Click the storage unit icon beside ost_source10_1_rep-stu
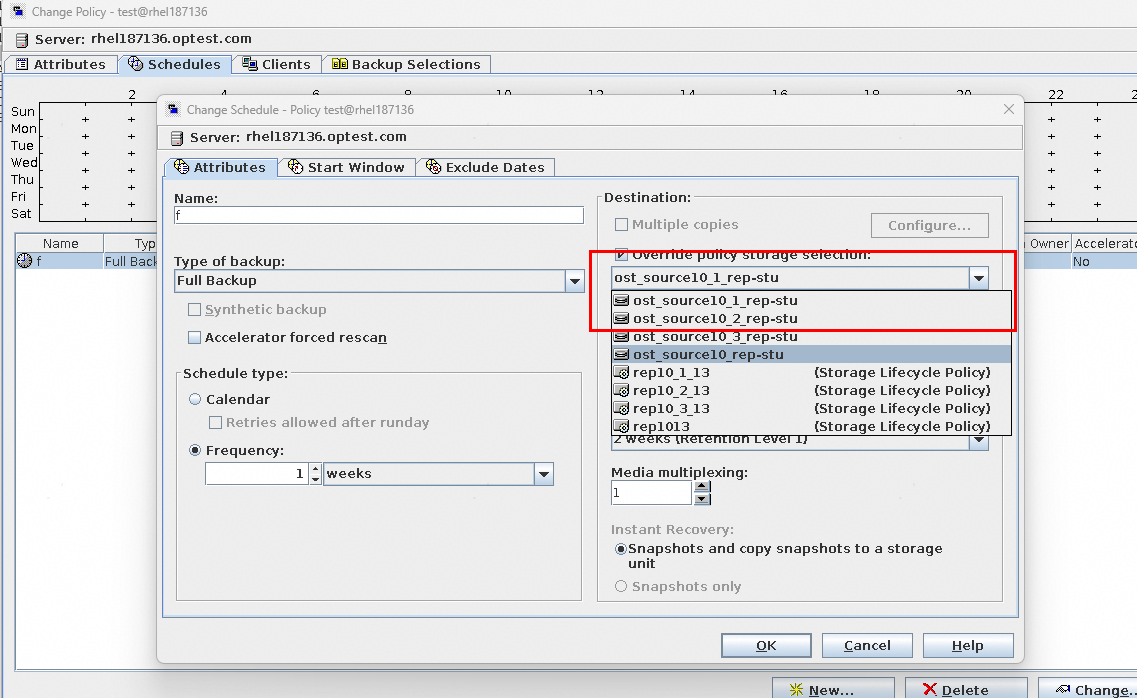This screenshot has height=698, width=1137. pyautogui.click(x=621, y=300)
